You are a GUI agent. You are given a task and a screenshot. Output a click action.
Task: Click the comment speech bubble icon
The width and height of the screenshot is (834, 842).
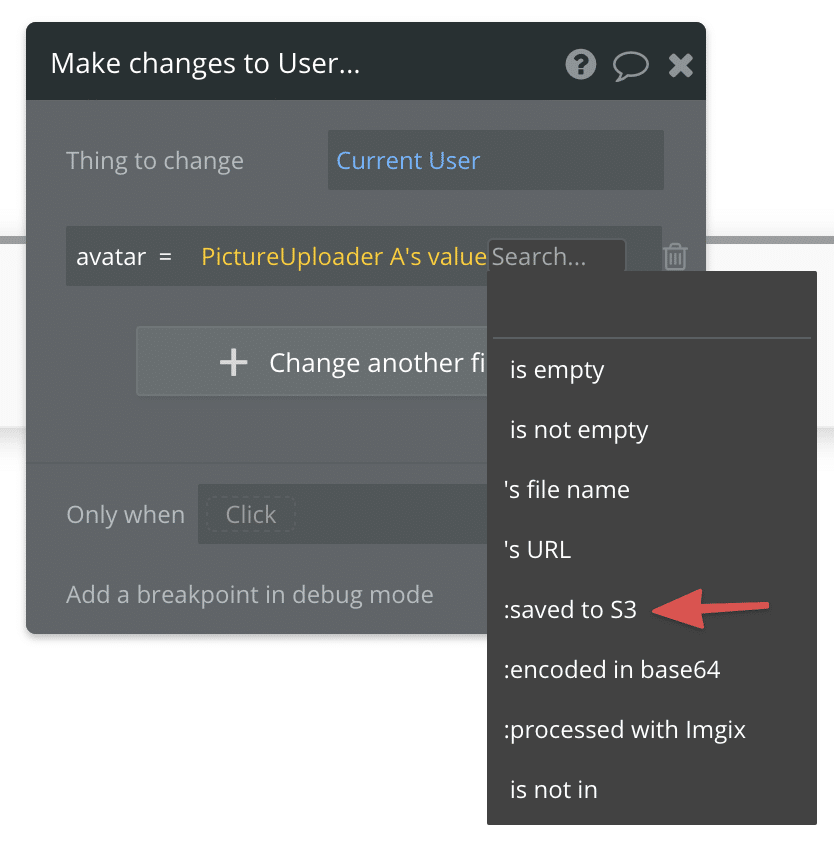tap(630, 66)
